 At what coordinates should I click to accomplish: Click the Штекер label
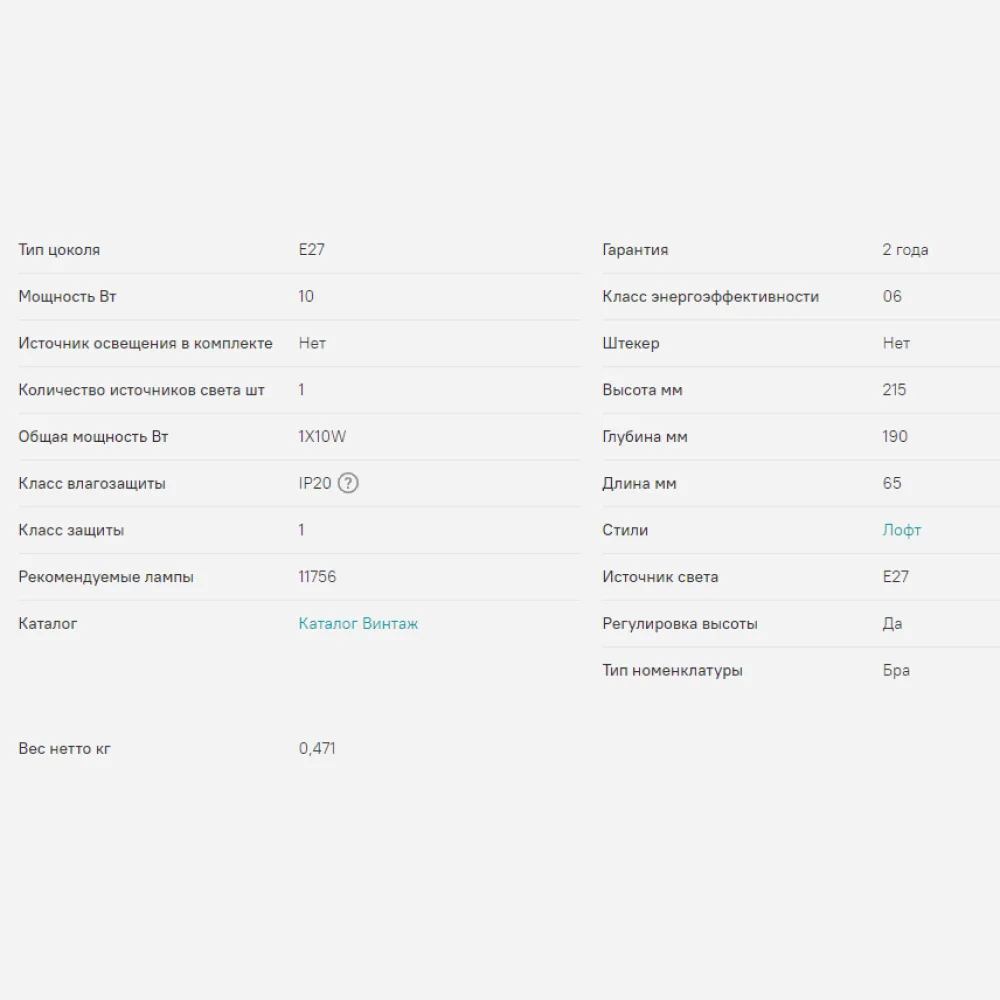(630, 343)
